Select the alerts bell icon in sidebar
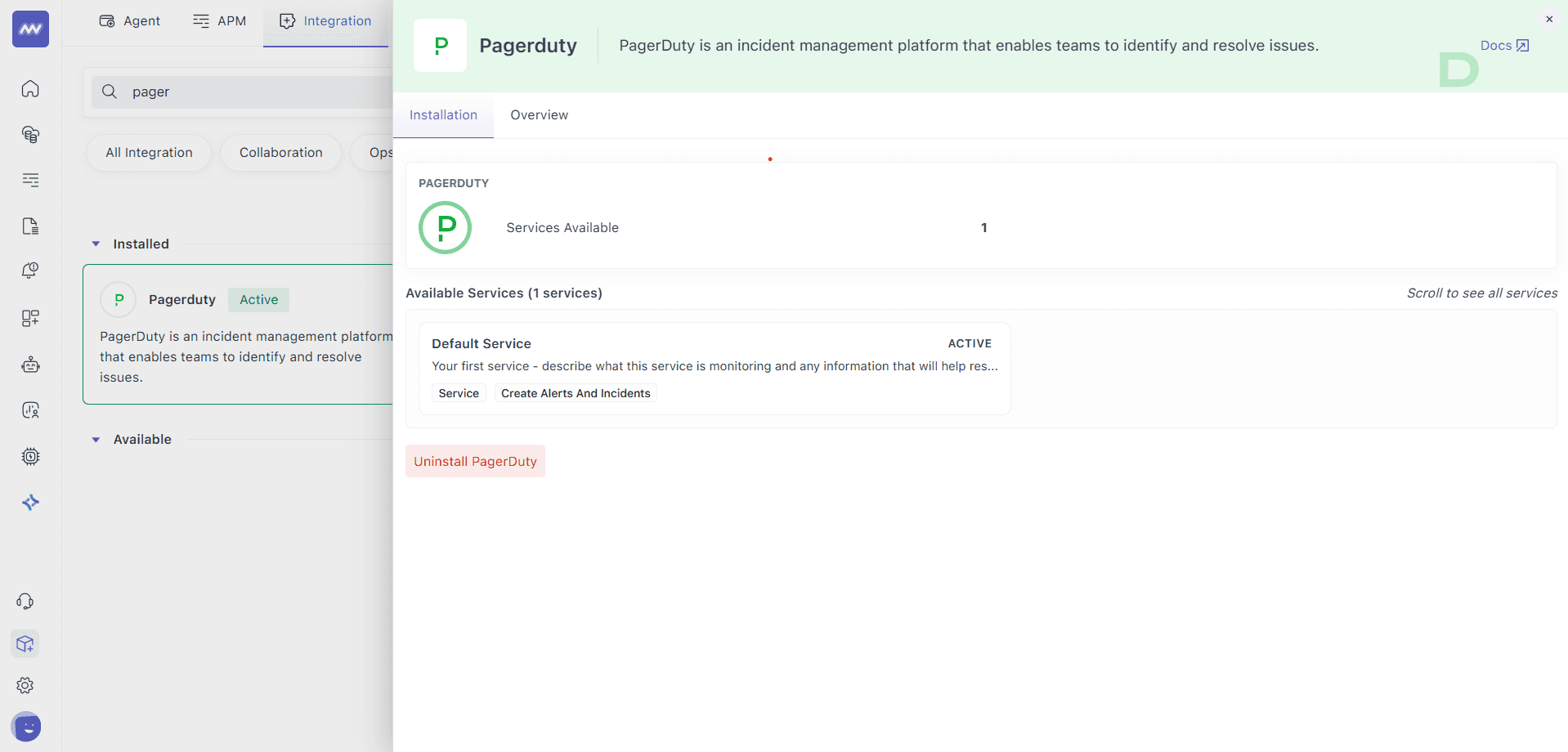 30,270
